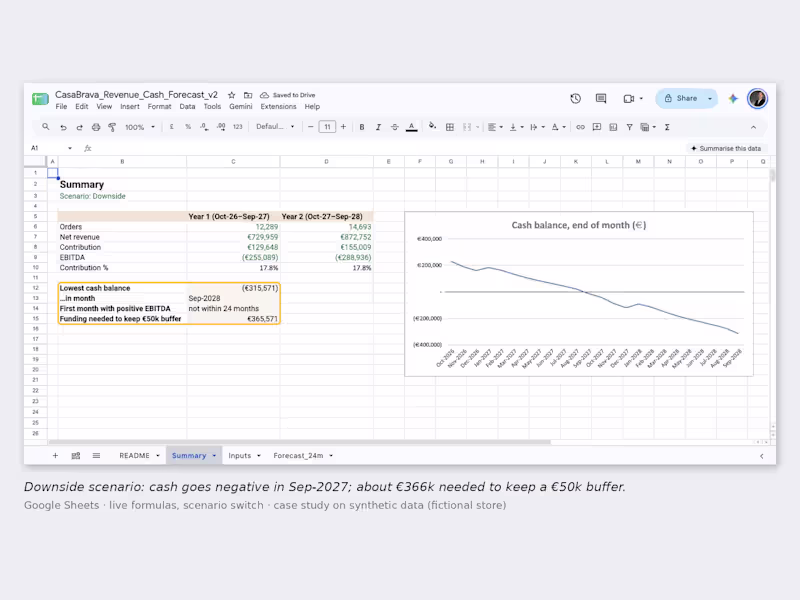Screen dimensions: 800x600
Task: Open the Google Sheets home icon
Action: coord(40,98)
